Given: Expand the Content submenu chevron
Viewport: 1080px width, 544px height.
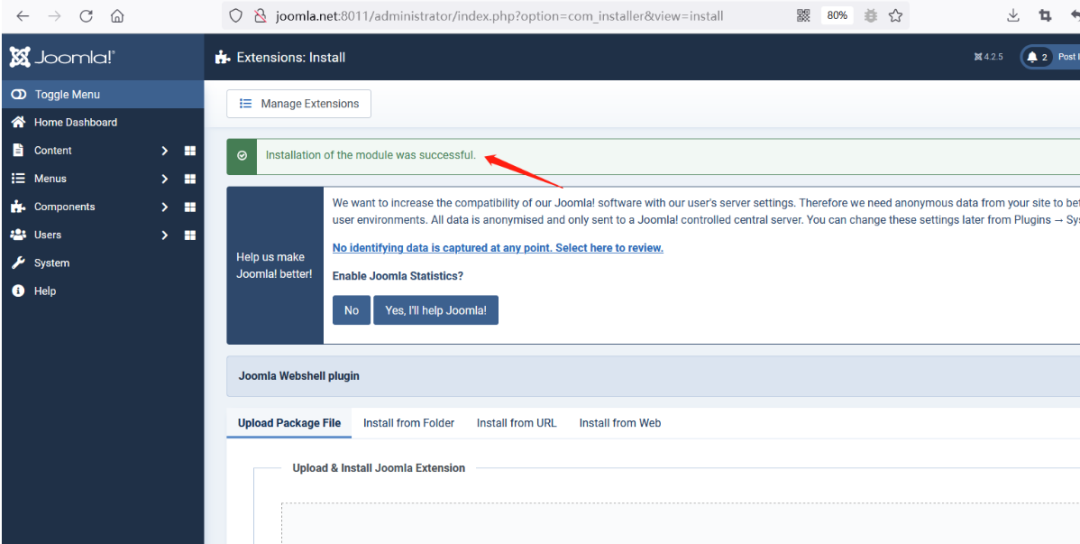Looking at the screenshot, I should tap(164, 151).
